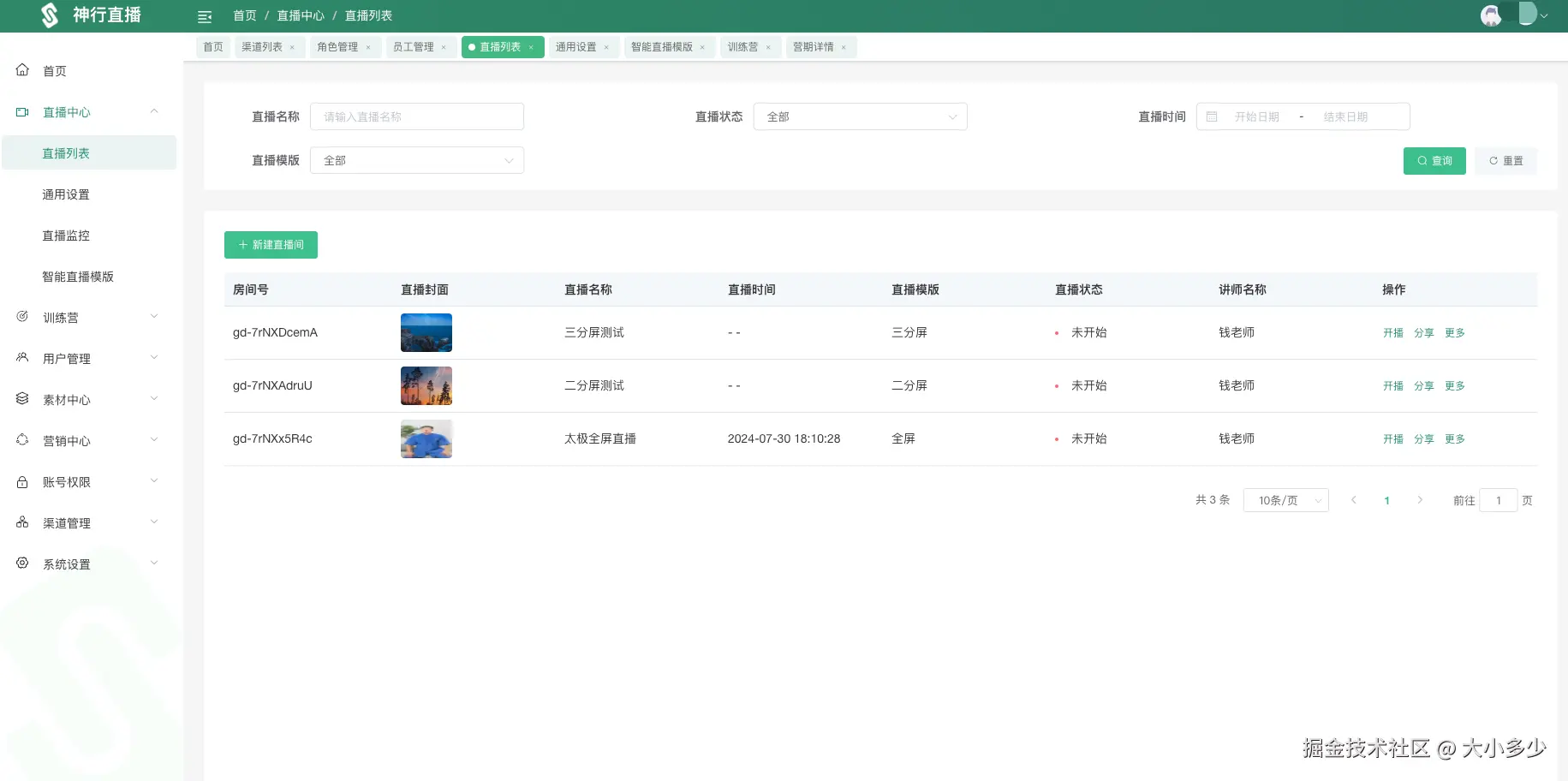Click the 开始日期 start date field

click(x=1256, y=116)
